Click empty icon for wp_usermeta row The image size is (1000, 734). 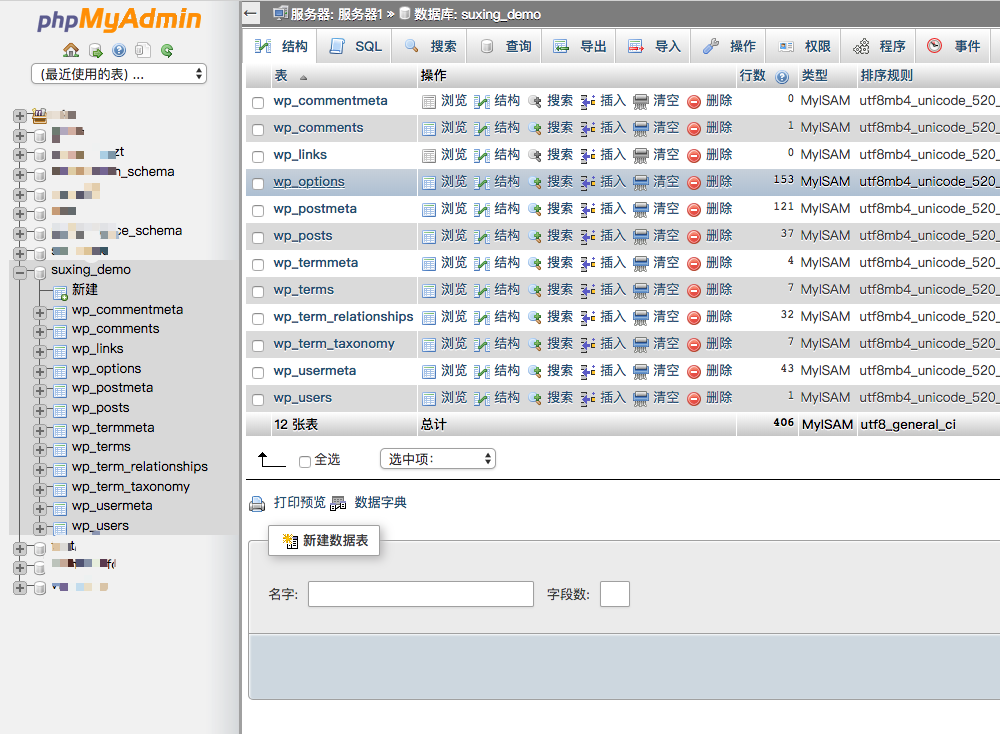[x=641, y=372]
